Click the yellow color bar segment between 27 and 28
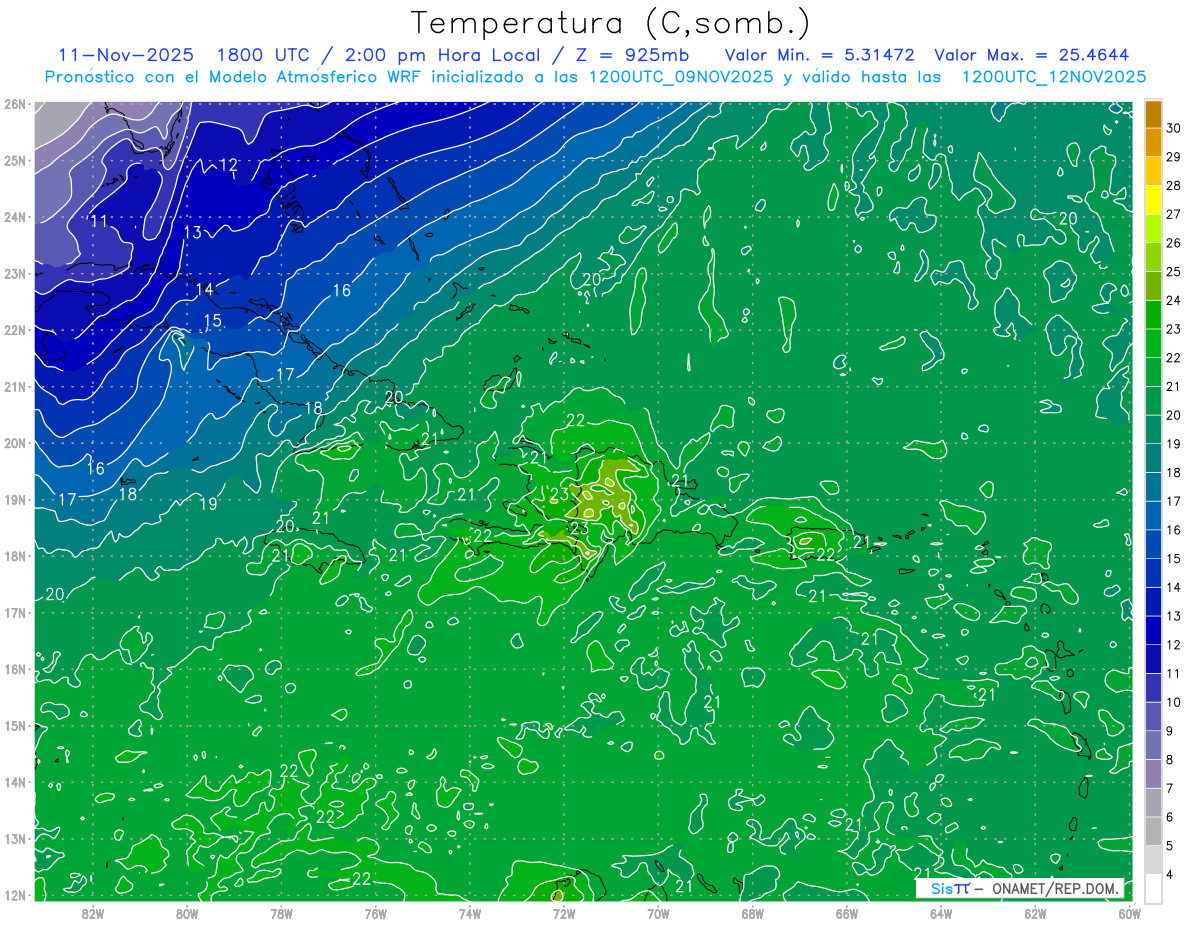1200x927 pixels. [1153, 200]
